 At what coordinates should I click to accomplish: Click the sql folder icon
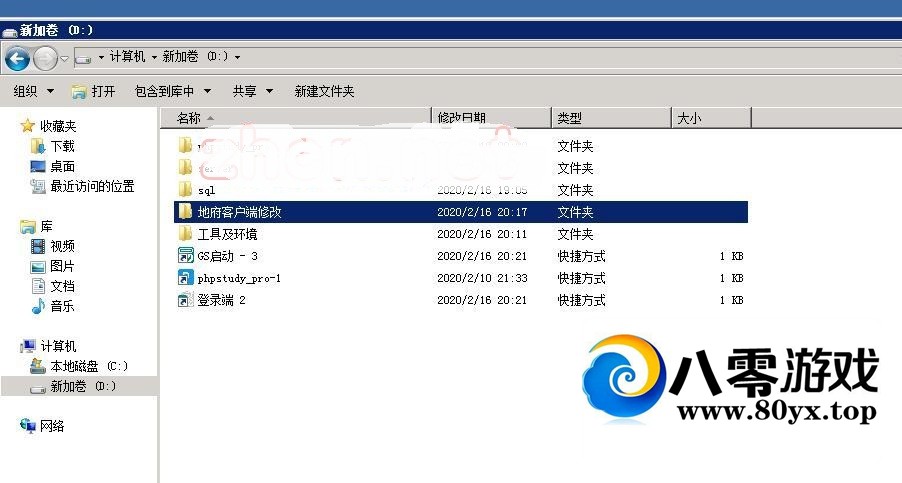click(x=185, y=189)
